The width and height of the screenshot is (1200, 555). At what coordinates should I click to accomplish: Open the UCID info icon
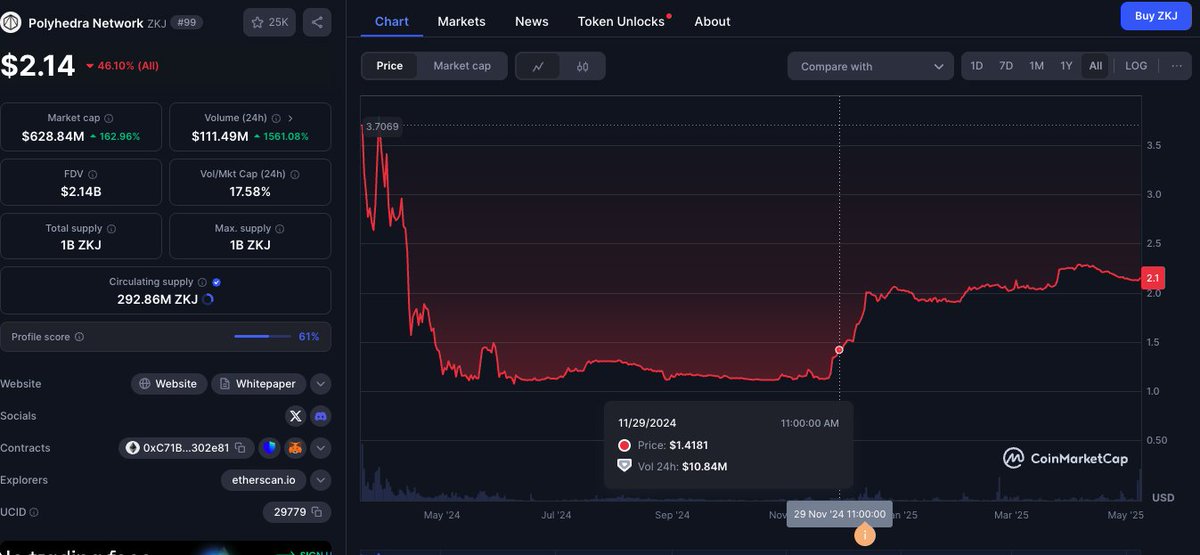pos(35,512)
